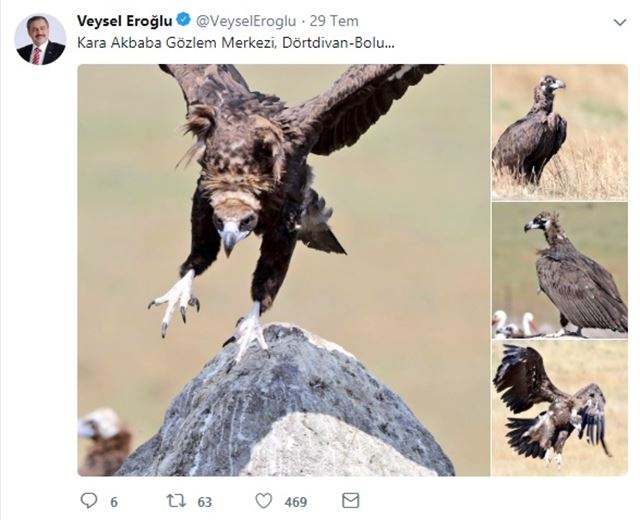Click the blue verified badge
The image size is (640, 520).
pyautogui.click(x=184, y=20)
